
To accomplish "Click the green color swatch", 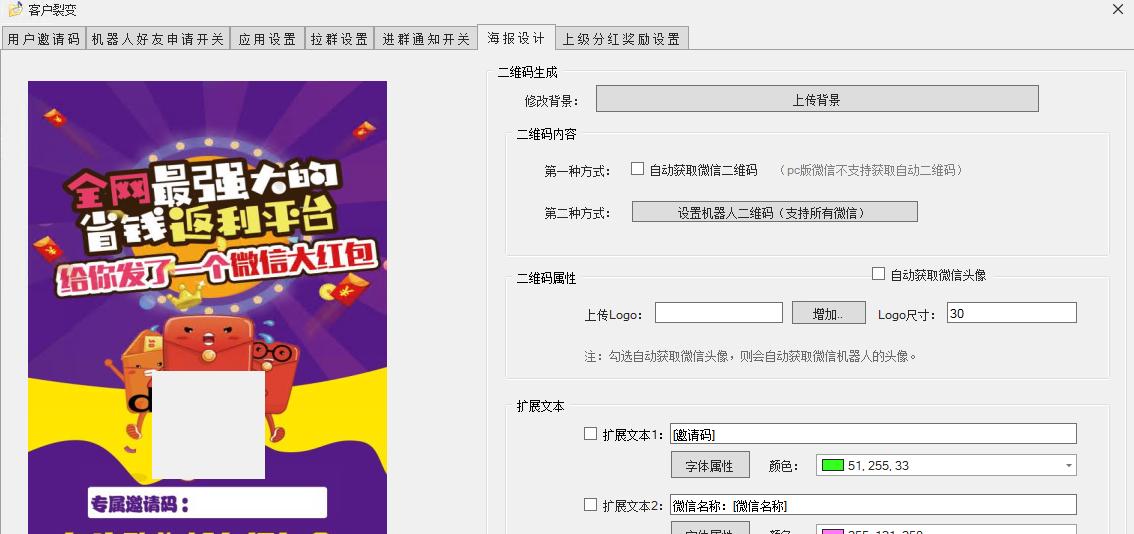I will tap(832, 465).
